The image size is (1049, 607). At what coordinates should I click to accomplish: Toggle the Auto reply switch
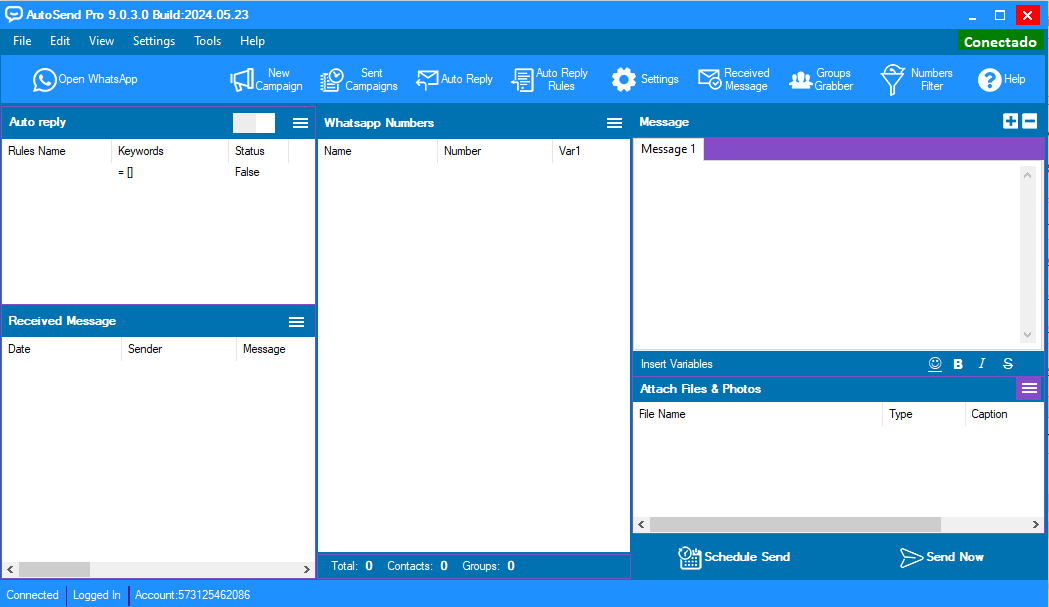(253, 123)
